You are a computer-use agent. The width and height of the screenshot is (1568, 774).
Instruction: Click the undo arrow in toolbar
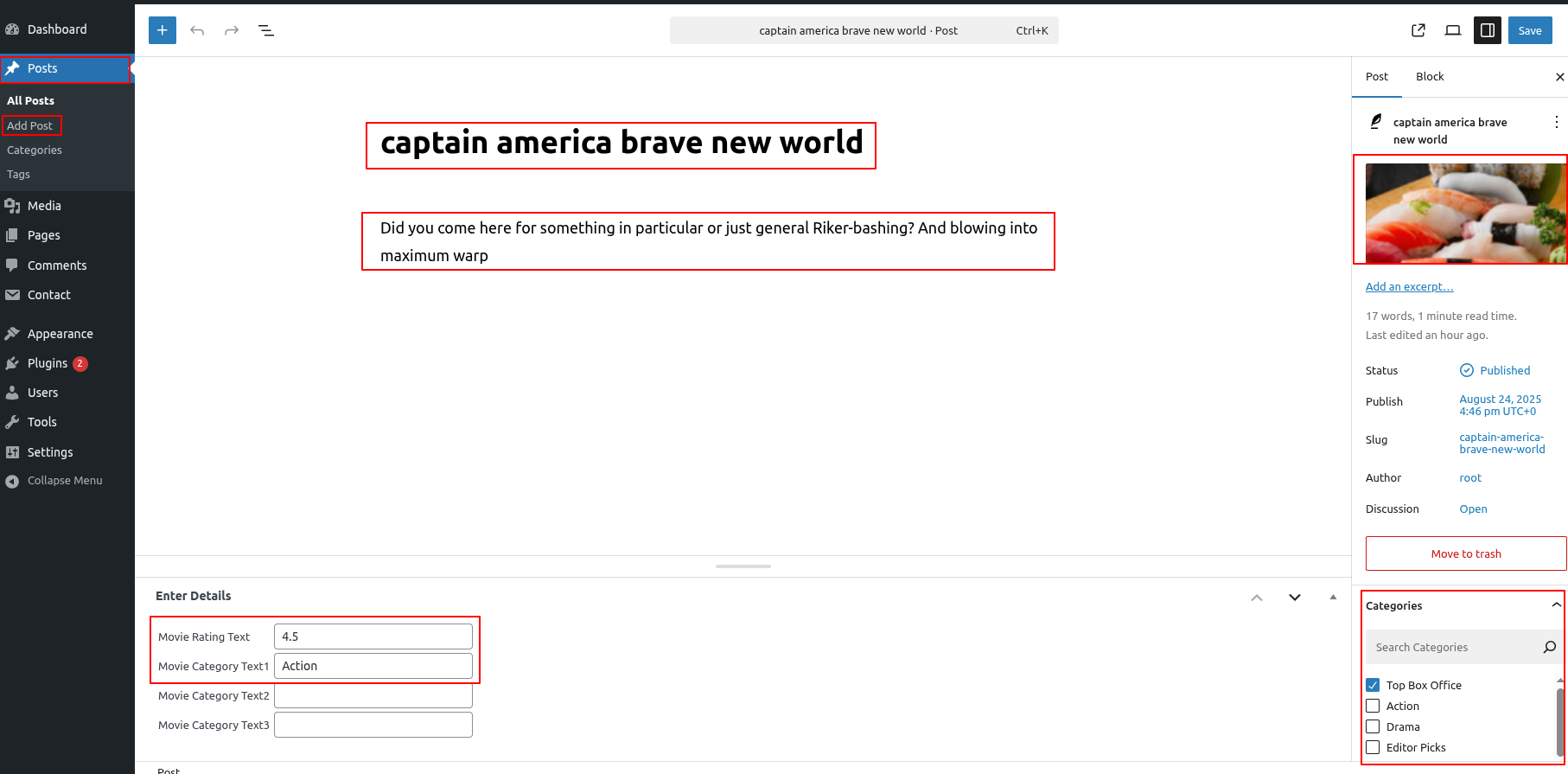click(x=197, y=30)
